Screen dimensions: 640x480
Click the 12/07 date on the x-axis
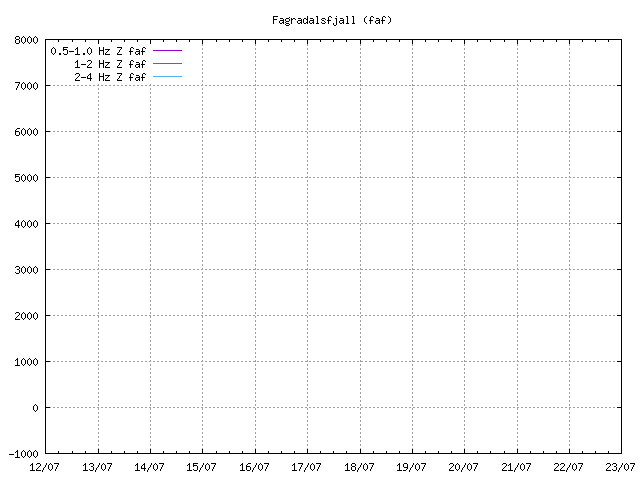[45, 466]
